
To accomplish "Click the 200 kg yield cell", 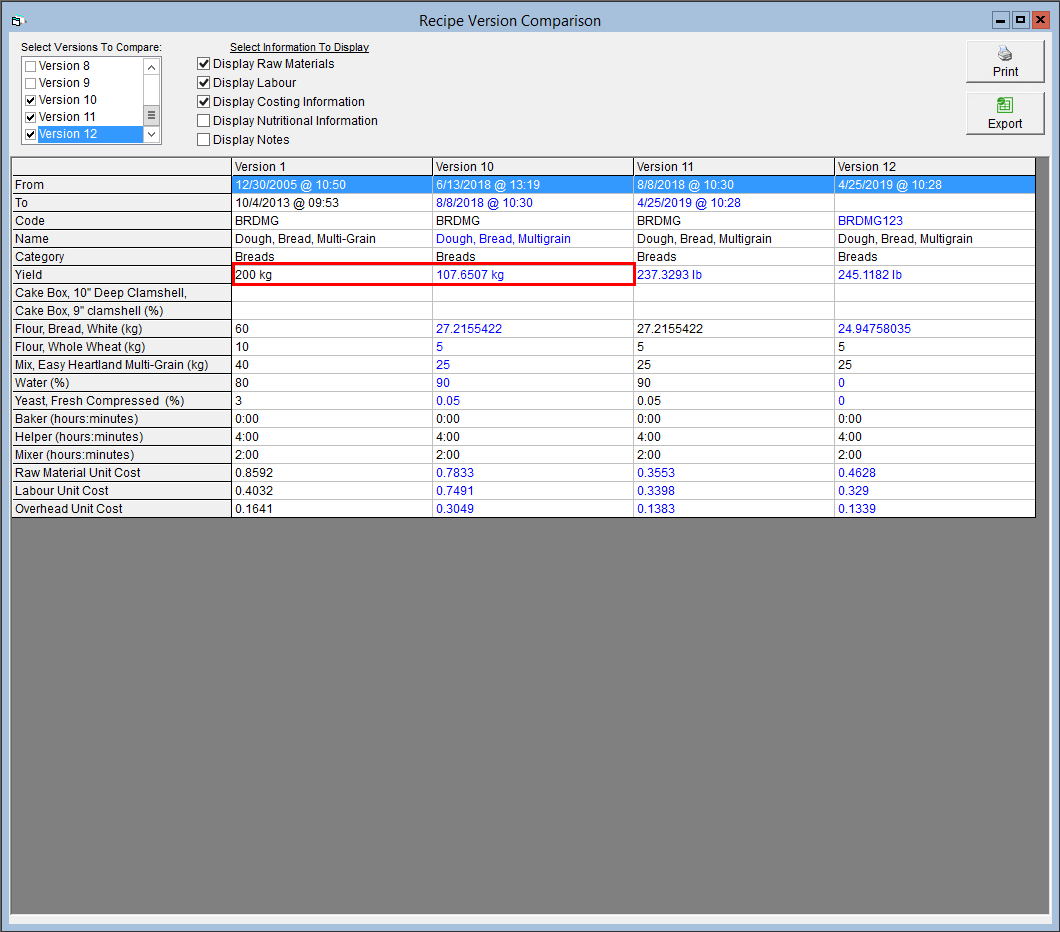I will pos(332,274).
